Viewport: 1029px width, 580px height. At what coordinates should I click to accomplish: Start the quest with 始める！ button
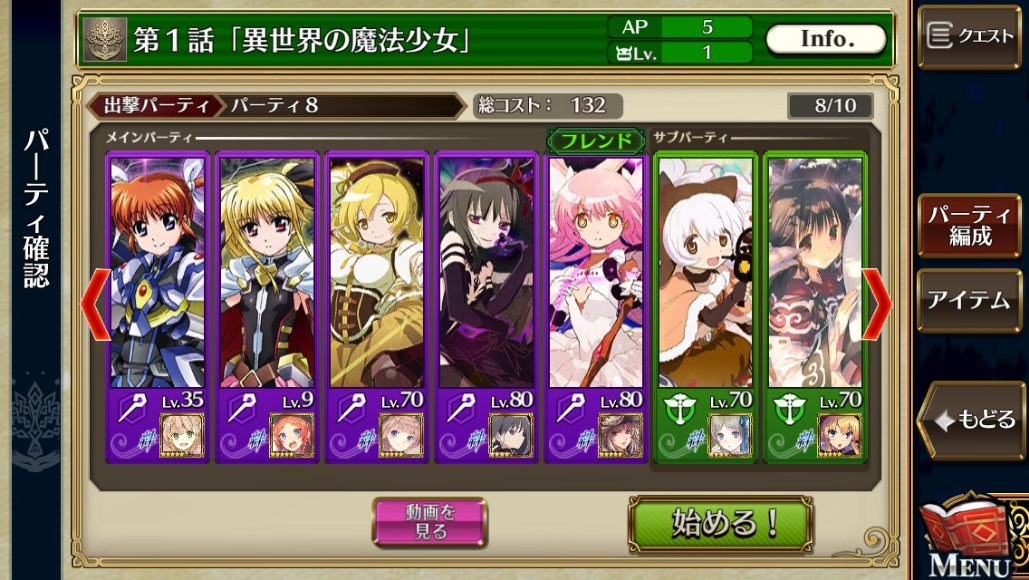[721, 523]
